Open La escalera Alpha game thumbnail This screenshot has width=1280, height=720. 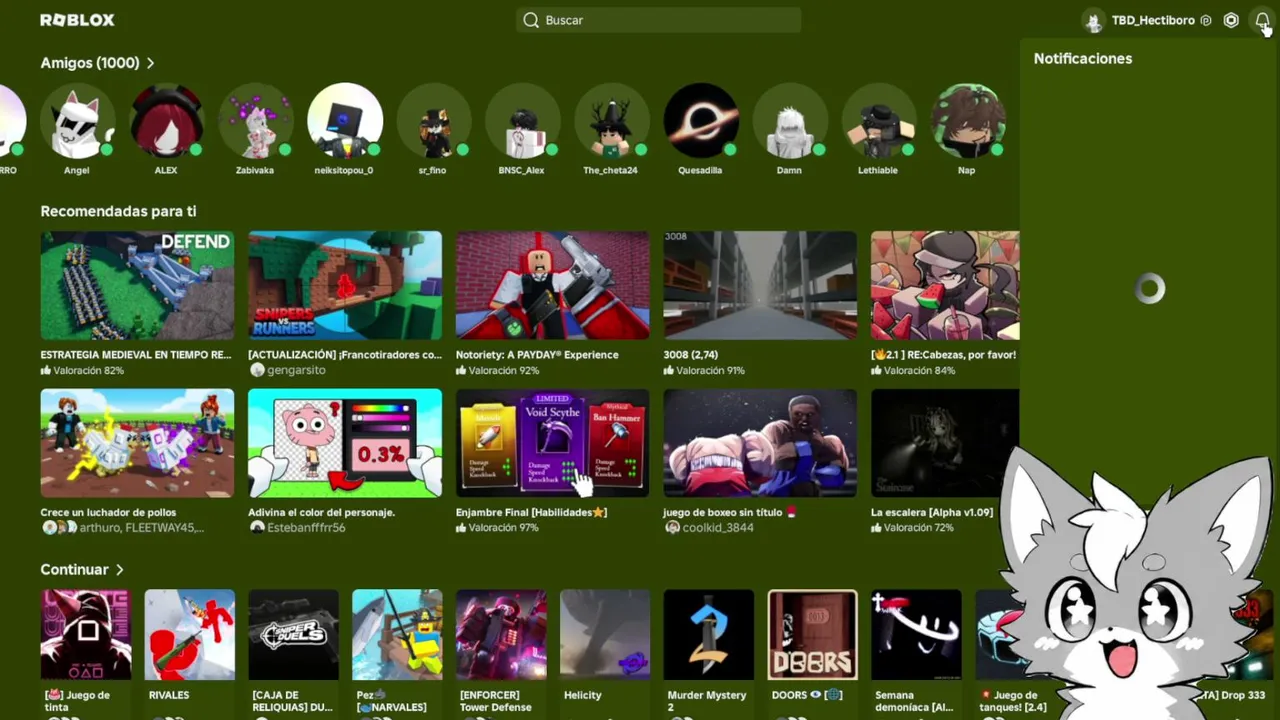pos(945,443)
